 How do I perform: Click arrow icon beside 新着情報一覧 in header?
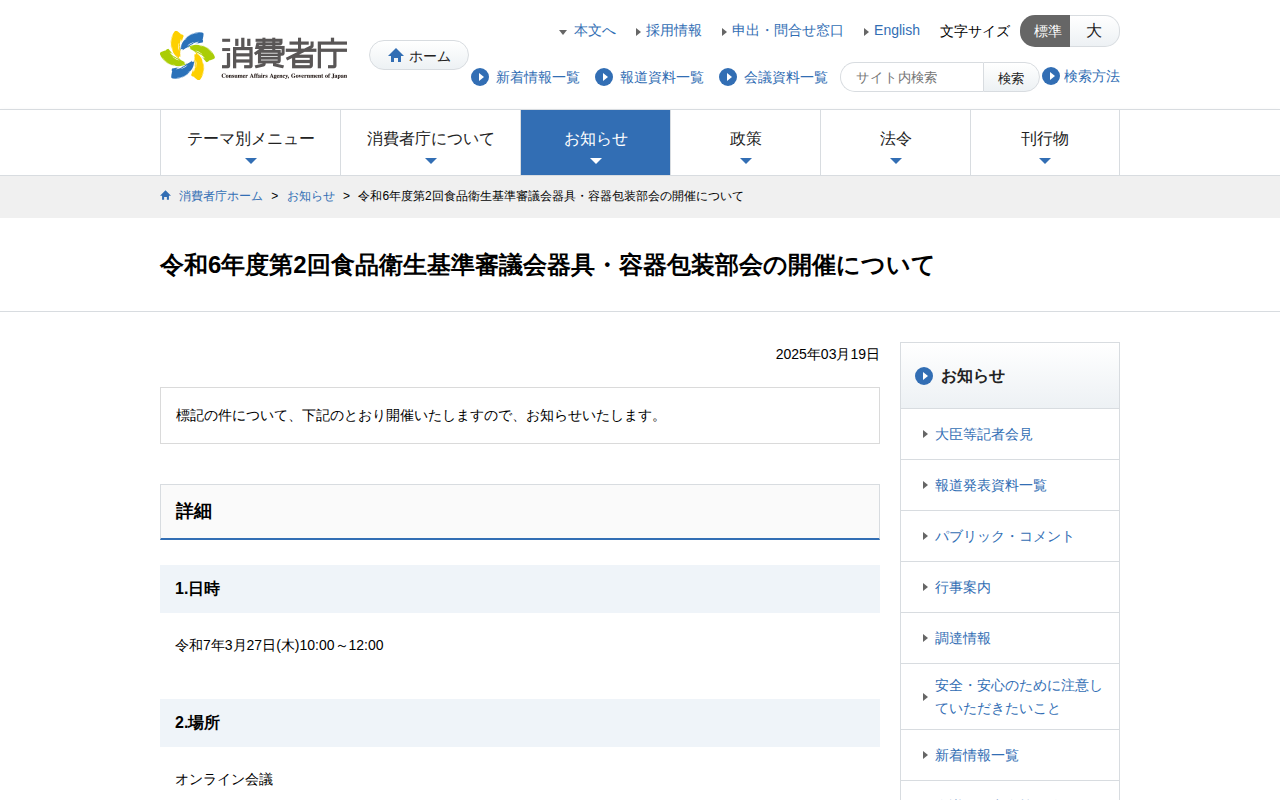pos(480,77)
